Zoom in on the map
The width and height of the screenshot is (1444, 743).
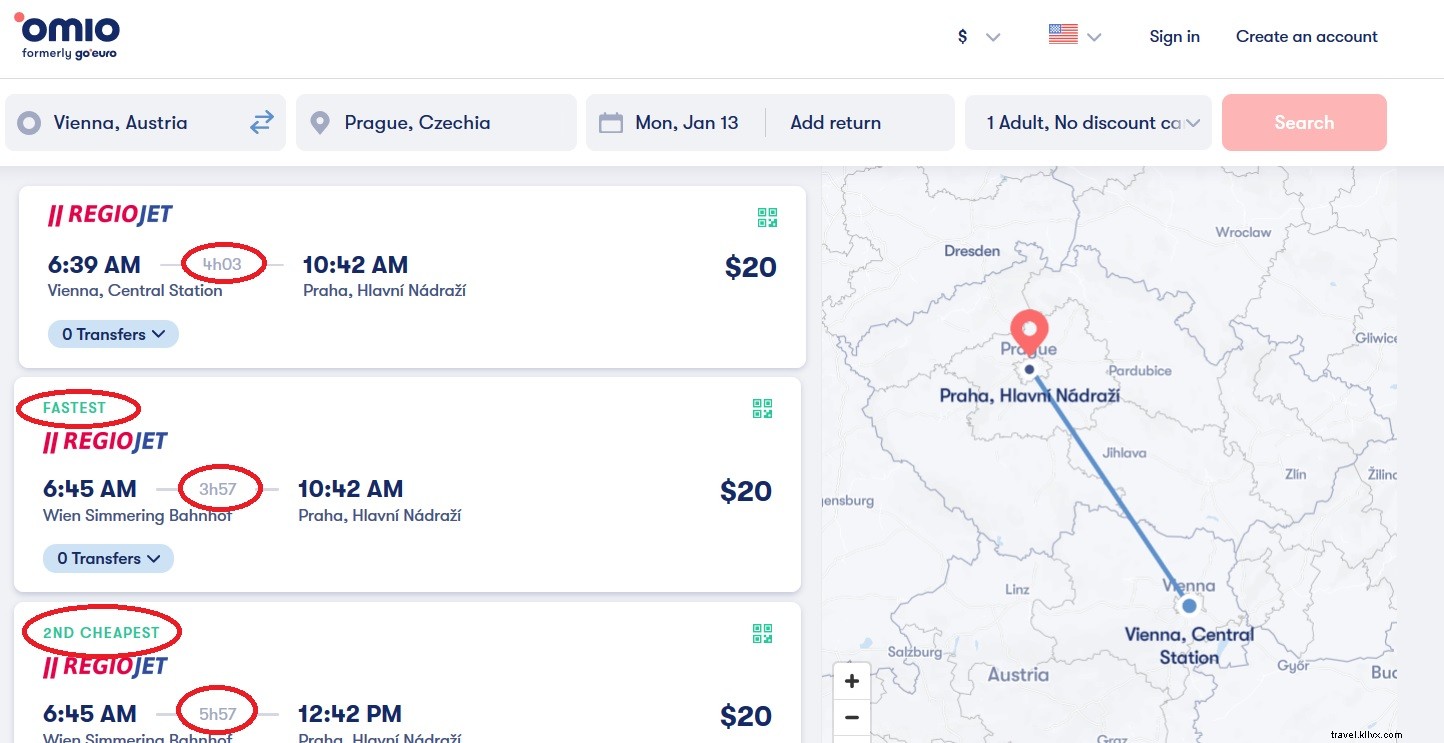click(x=852, y=682)
